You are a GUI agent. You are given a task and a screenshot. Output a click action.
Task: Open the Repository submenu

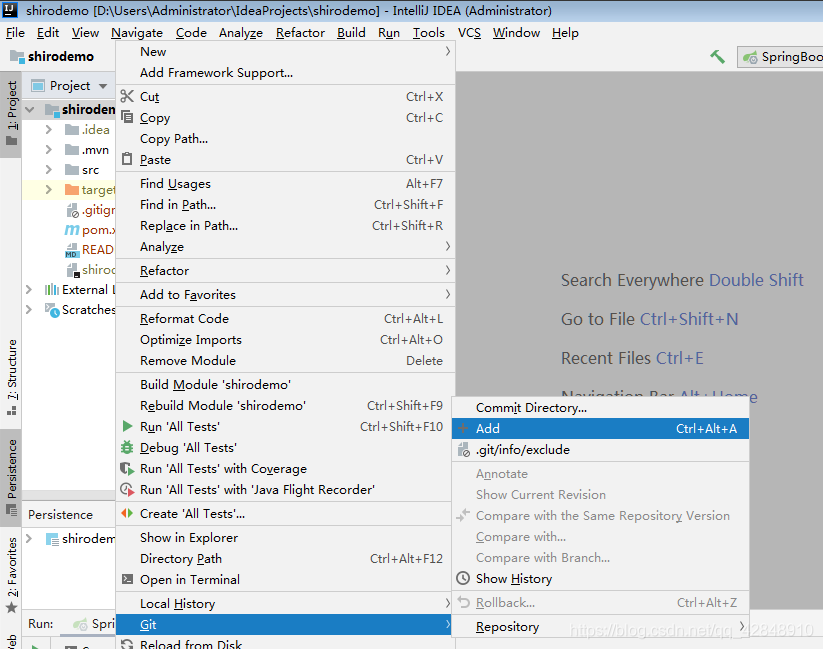(x=600, y=626)
